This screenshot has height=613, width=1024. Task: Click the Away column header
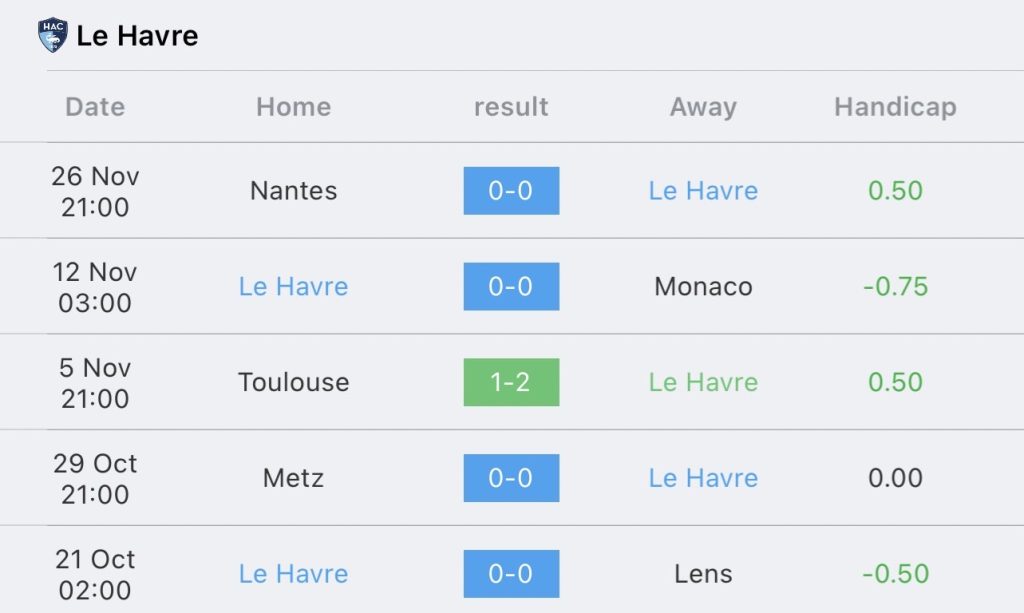click(703, 107)
